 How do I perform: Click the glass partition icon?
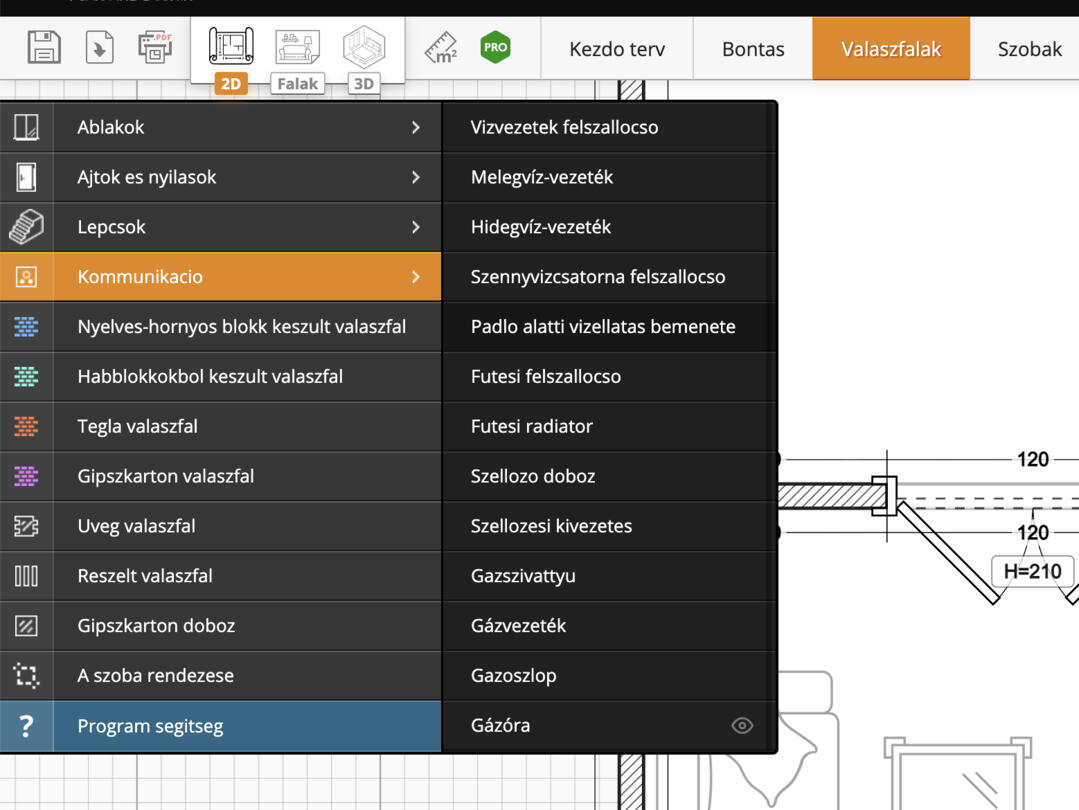pyautogui.click(x=26, y=526)
